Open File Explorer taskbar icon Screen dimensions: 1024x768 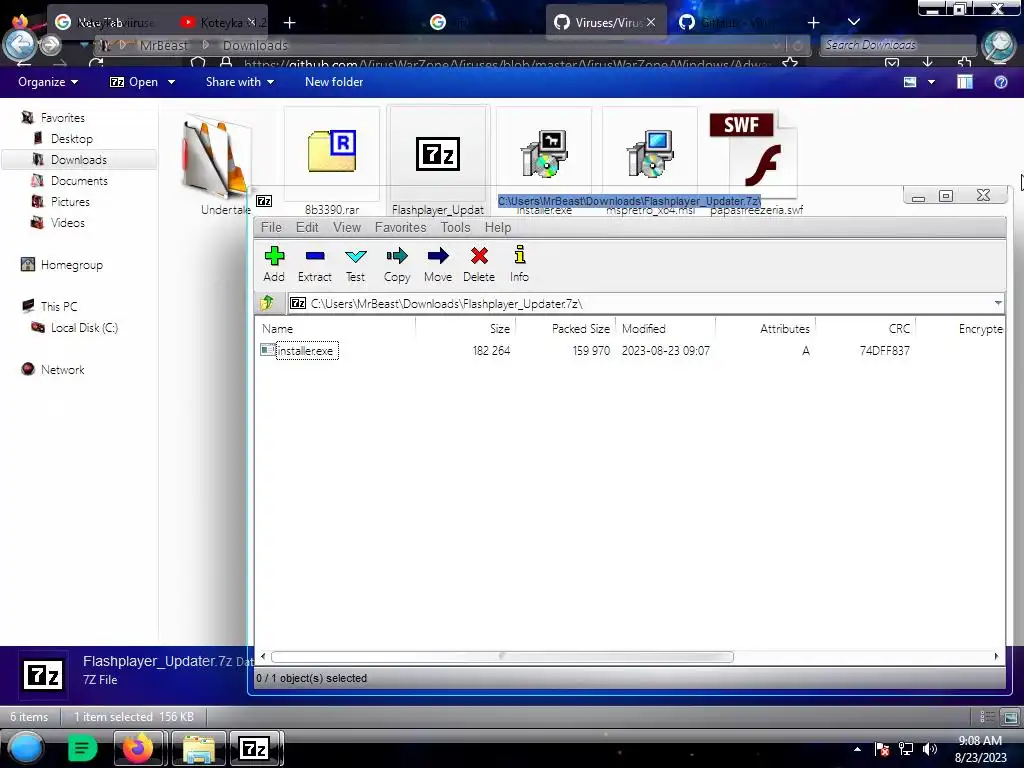coord(199,748)
